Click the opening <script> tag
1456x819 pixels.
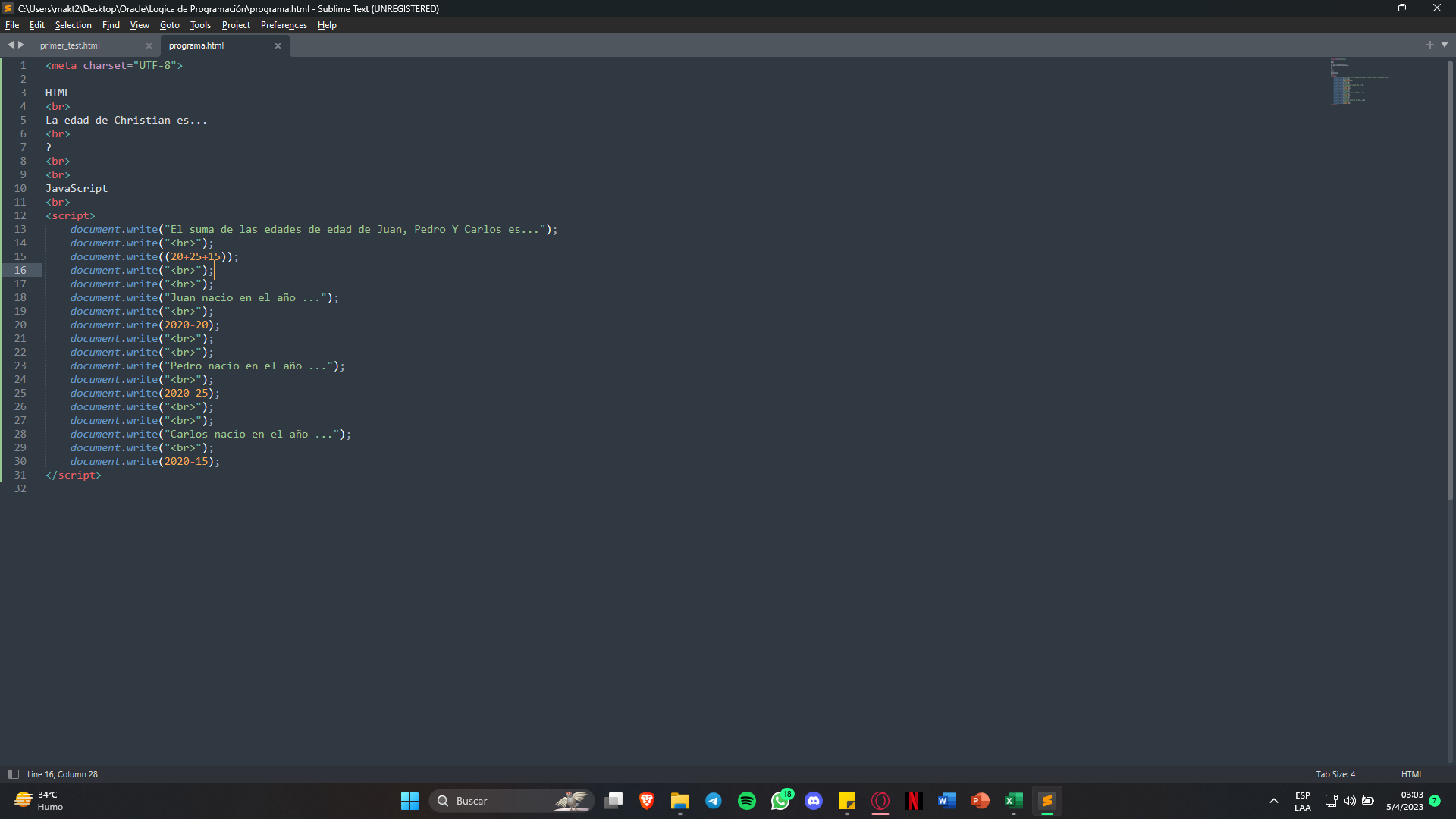tap(71, 216)
